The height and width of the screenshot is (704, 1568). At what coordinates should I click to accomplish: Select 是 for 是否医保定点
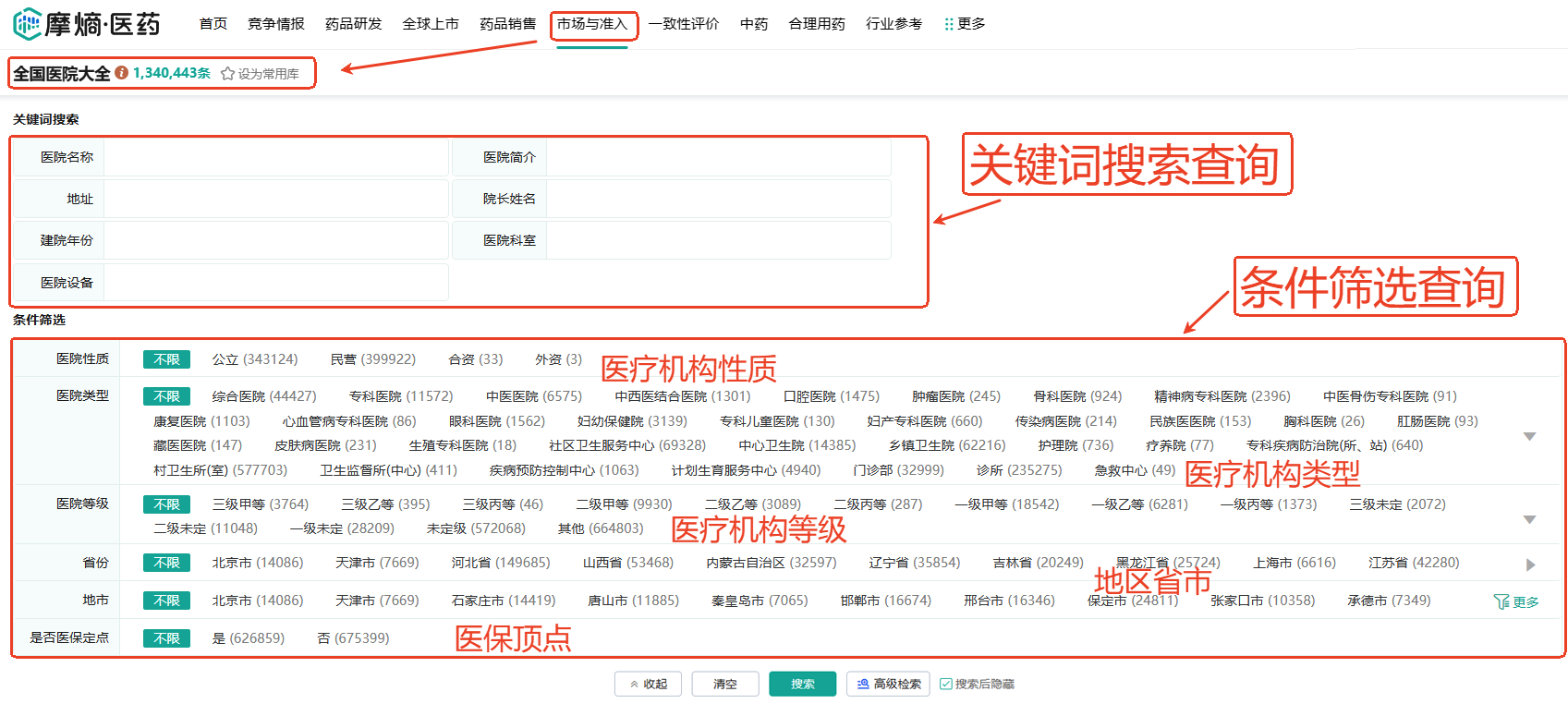point(248,638)
